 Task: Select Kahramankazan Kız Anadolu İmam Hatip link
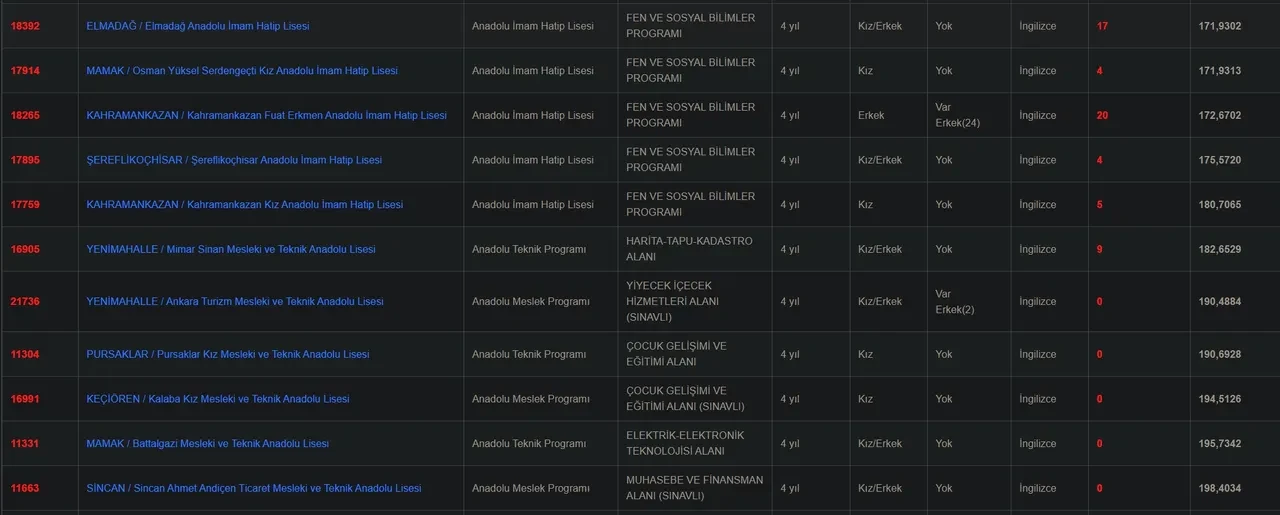[x=245, y=205]
